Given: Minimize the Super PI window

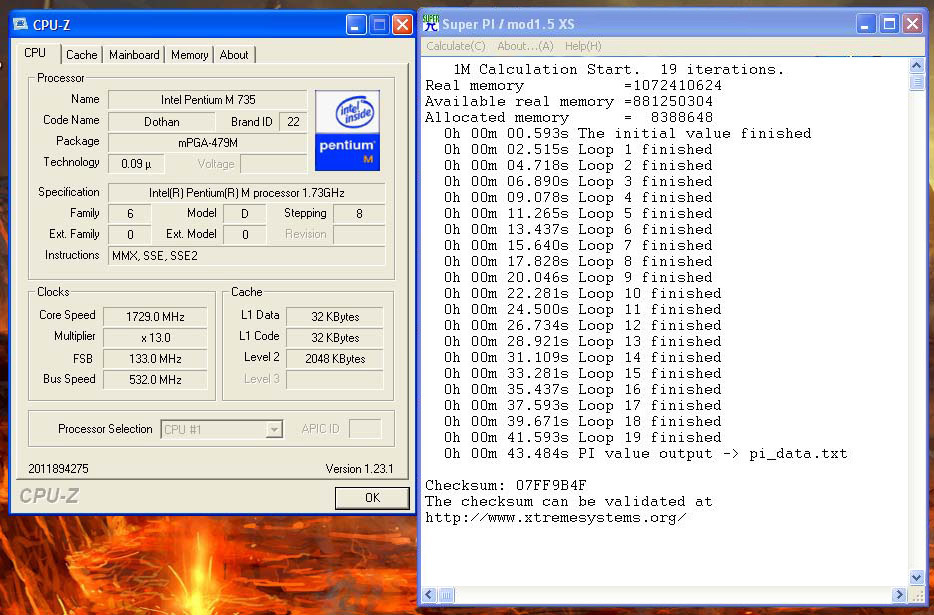Looking at the screenshot, I should pos(865,24).
